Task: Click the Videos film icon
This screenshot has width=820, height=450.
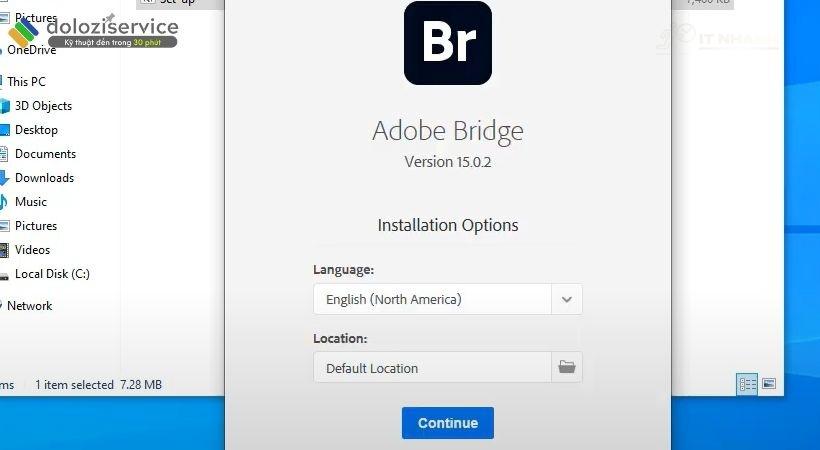Action: click(x=4, y=250)
